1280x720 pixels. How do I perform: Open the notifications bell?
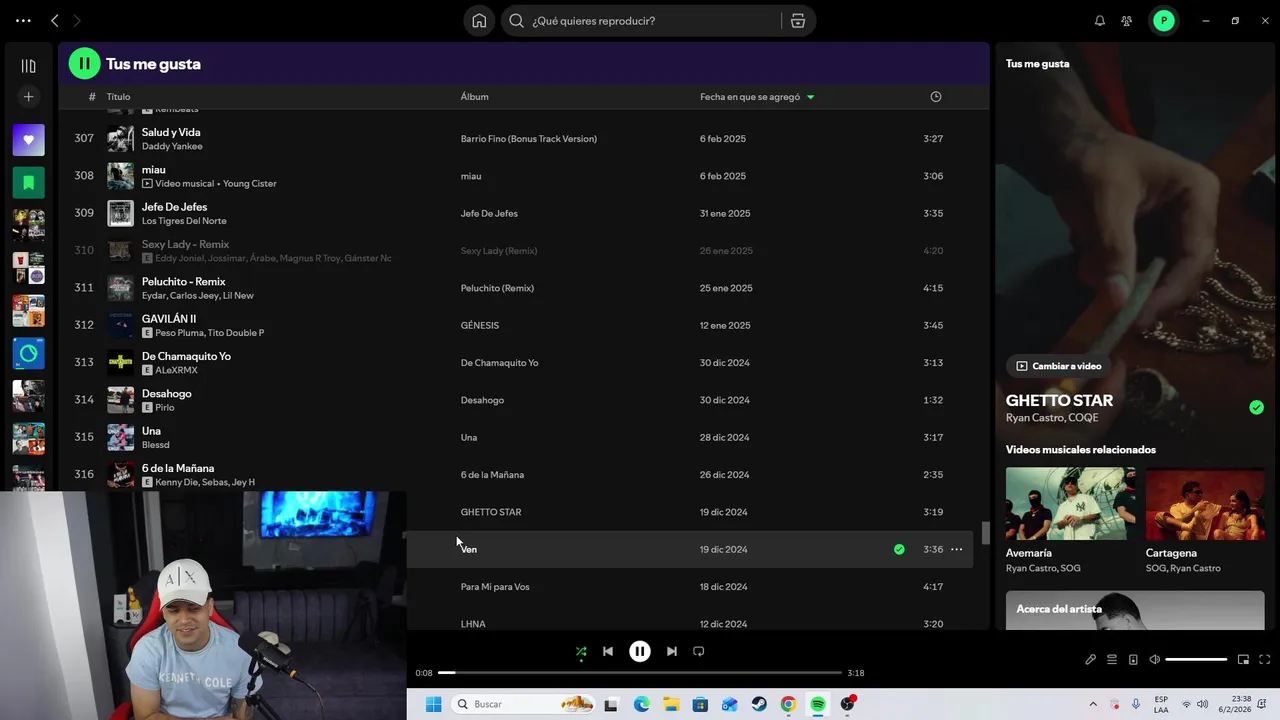1100,21
